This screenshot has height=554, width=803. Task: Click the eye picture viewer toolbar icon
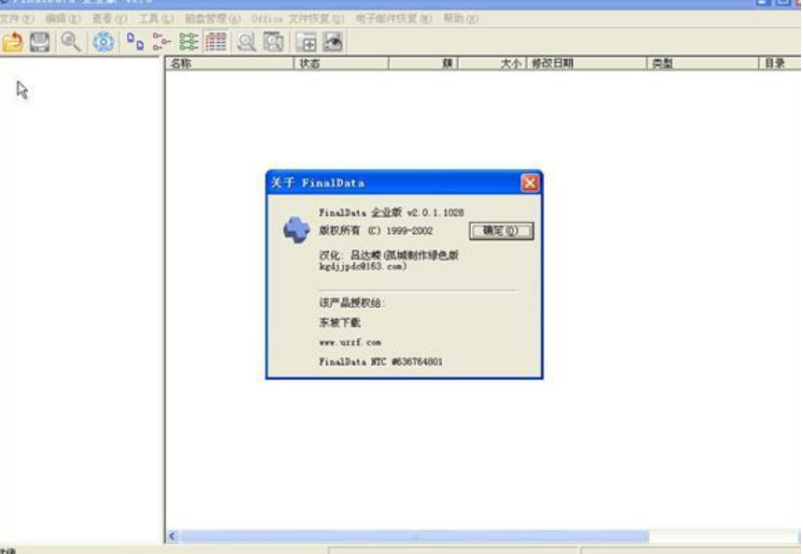pos(333,42)
